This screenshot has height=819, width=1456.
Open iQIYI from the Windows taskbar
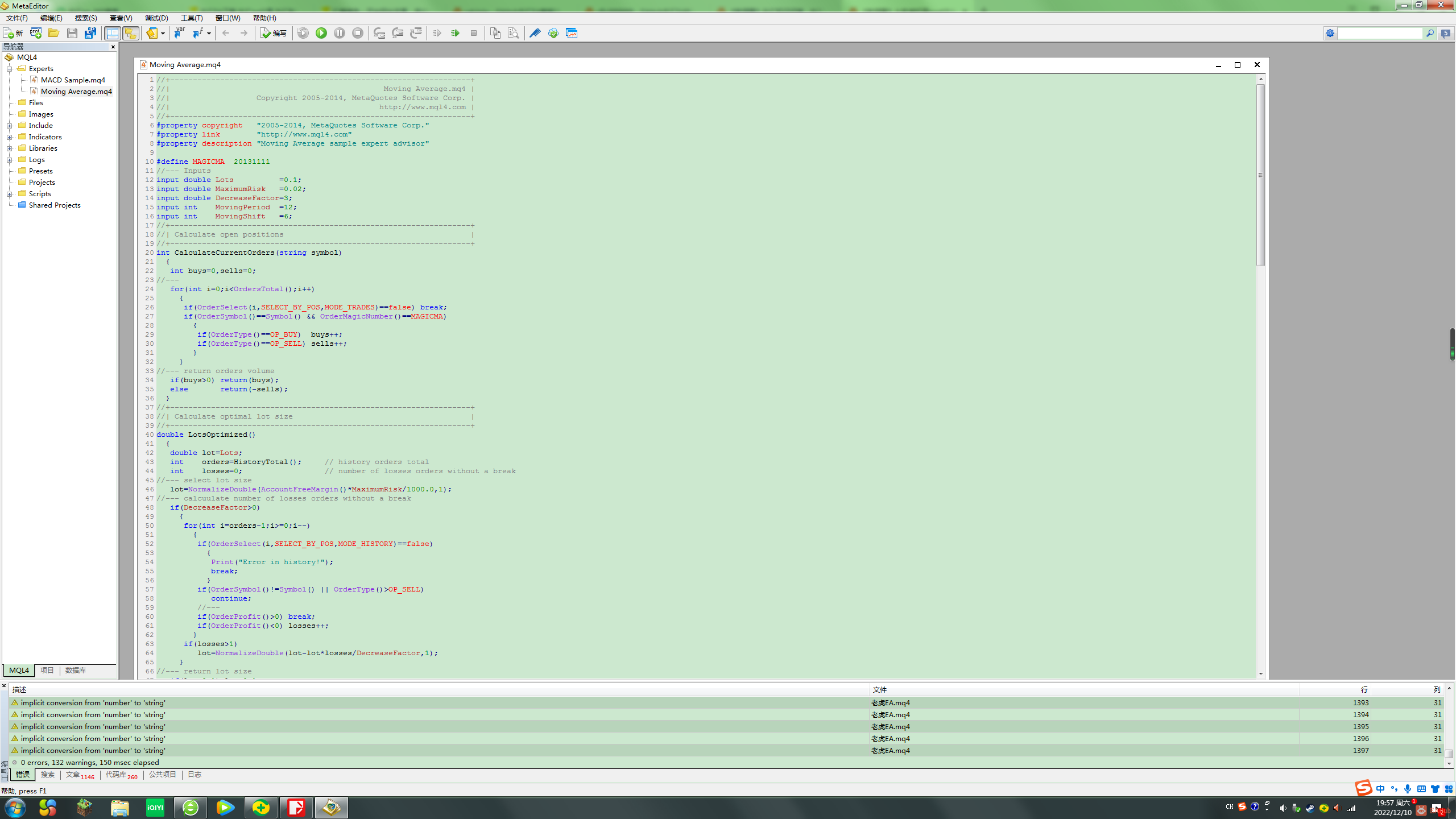point(155,807)
